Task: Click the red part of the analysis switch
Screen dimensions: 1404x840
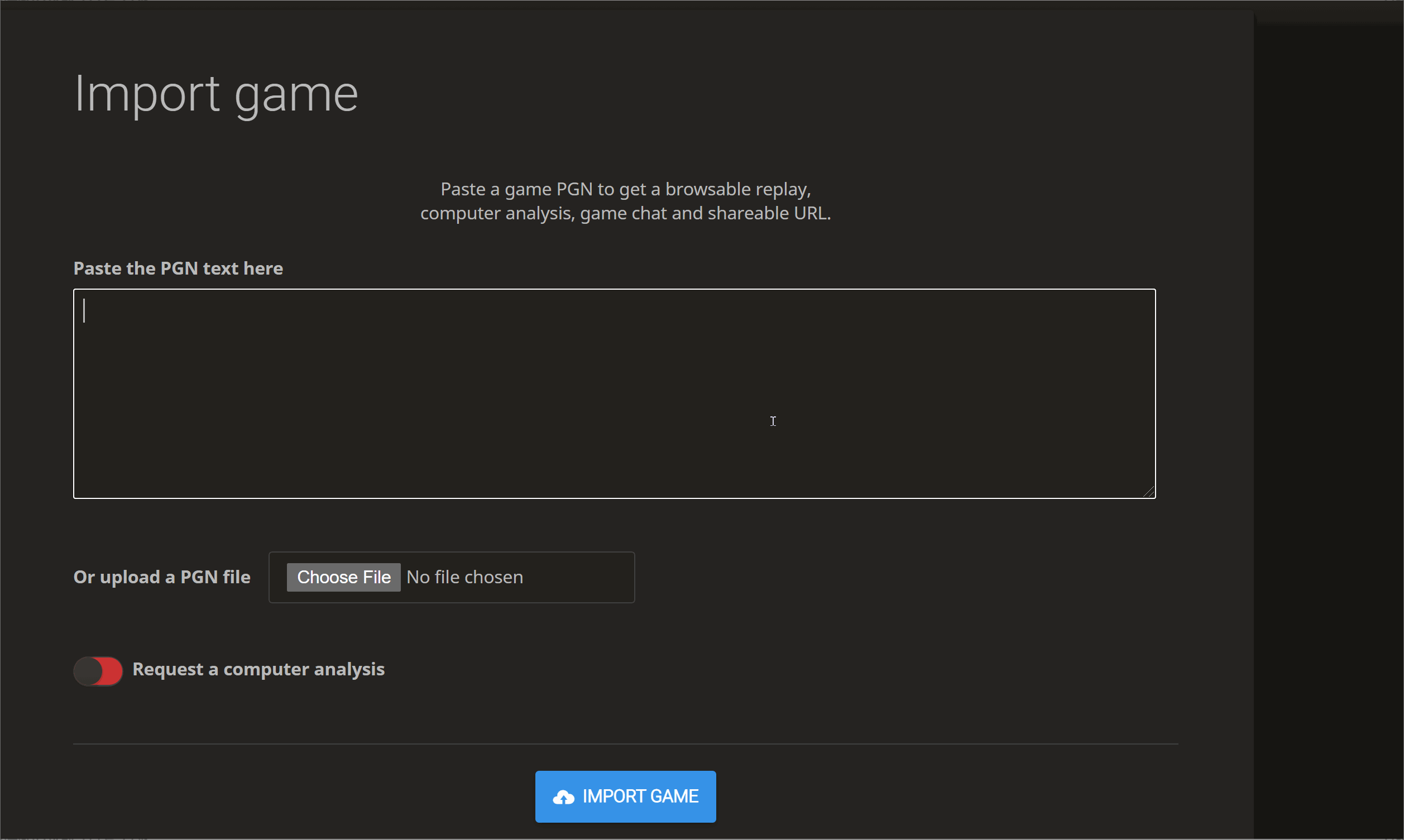Action: 113,671
